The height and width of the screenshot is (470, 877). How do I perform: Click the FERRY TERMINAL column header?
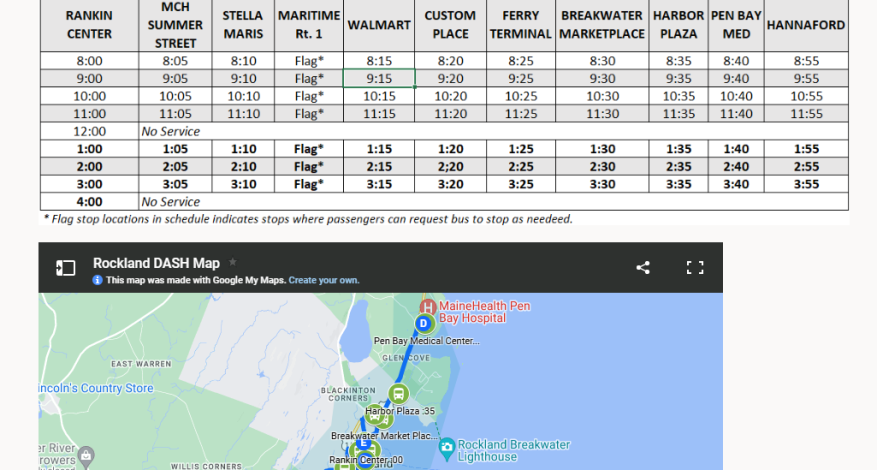click(x=520, y=24)
